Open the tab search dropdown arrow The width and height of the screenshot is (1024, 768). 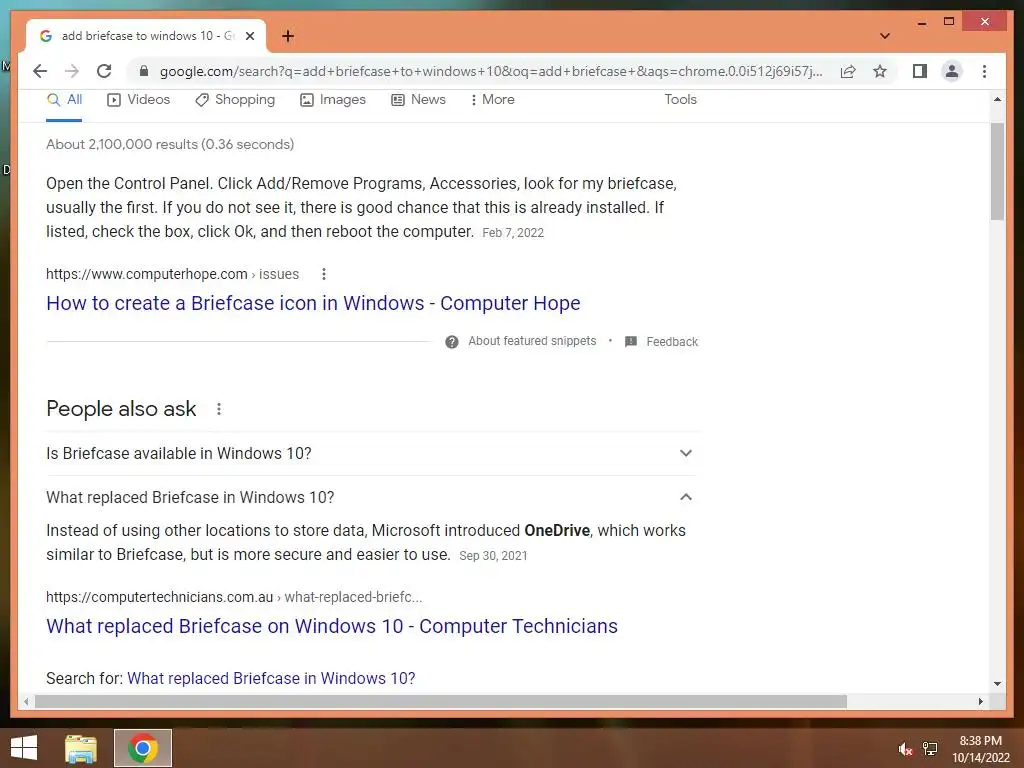885,36
